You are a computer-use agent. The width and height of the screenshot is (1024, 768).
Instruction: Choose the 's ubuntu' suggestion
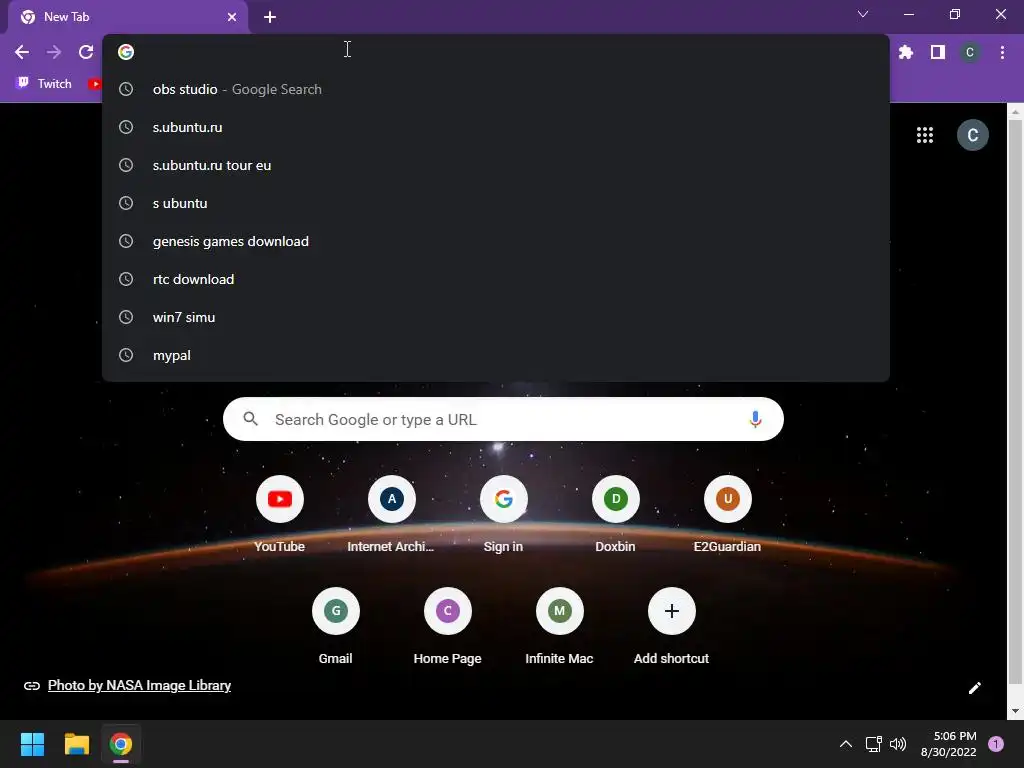click(496, 203)
